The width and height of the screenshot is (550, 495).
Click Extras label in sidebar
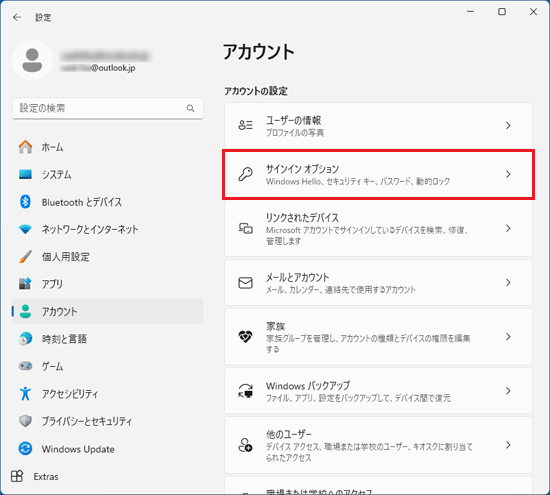(46, 476)
